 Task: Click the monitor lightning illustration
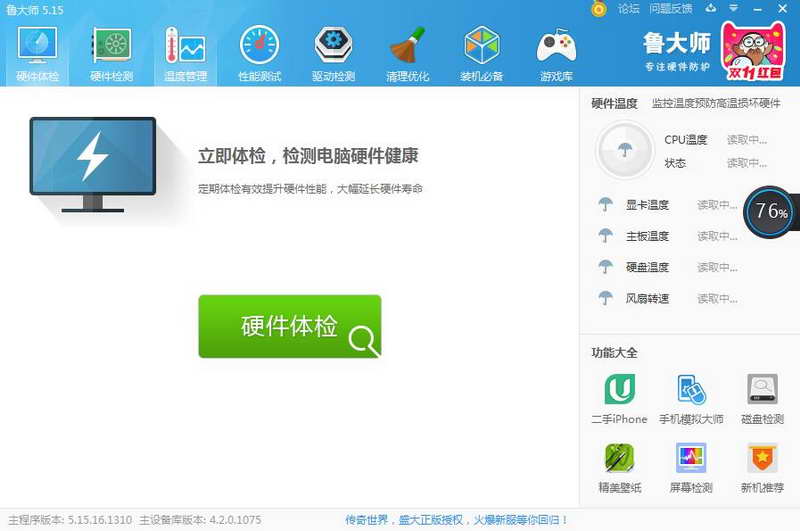(x=93, y=164)
